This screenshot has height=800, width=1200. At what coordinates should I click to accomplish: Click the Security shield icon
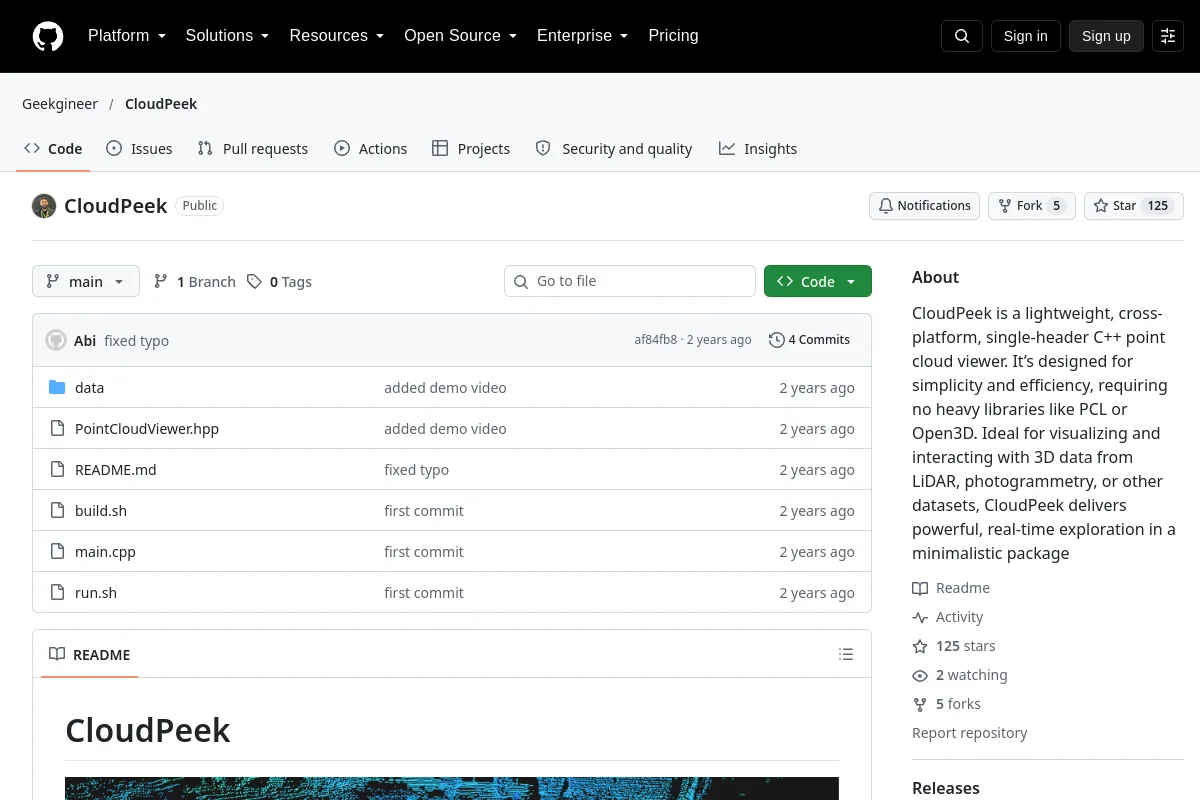click(x=543, y=148)
